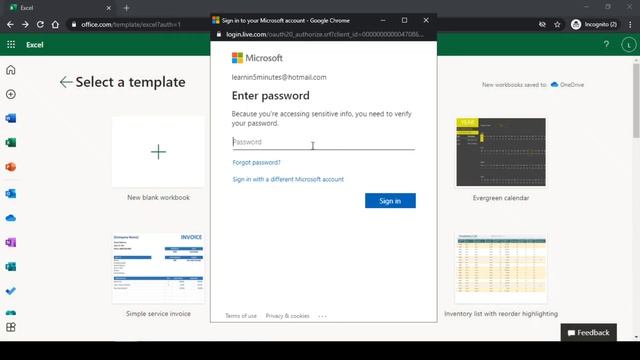Open PowerPoint from the sidebar

(11, 167)
